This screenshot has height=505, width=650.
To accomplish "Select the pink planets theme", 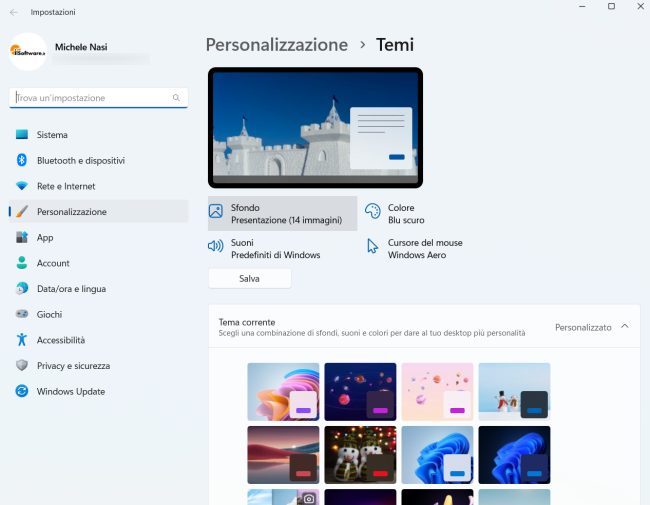I will click(x=437, y=392).
